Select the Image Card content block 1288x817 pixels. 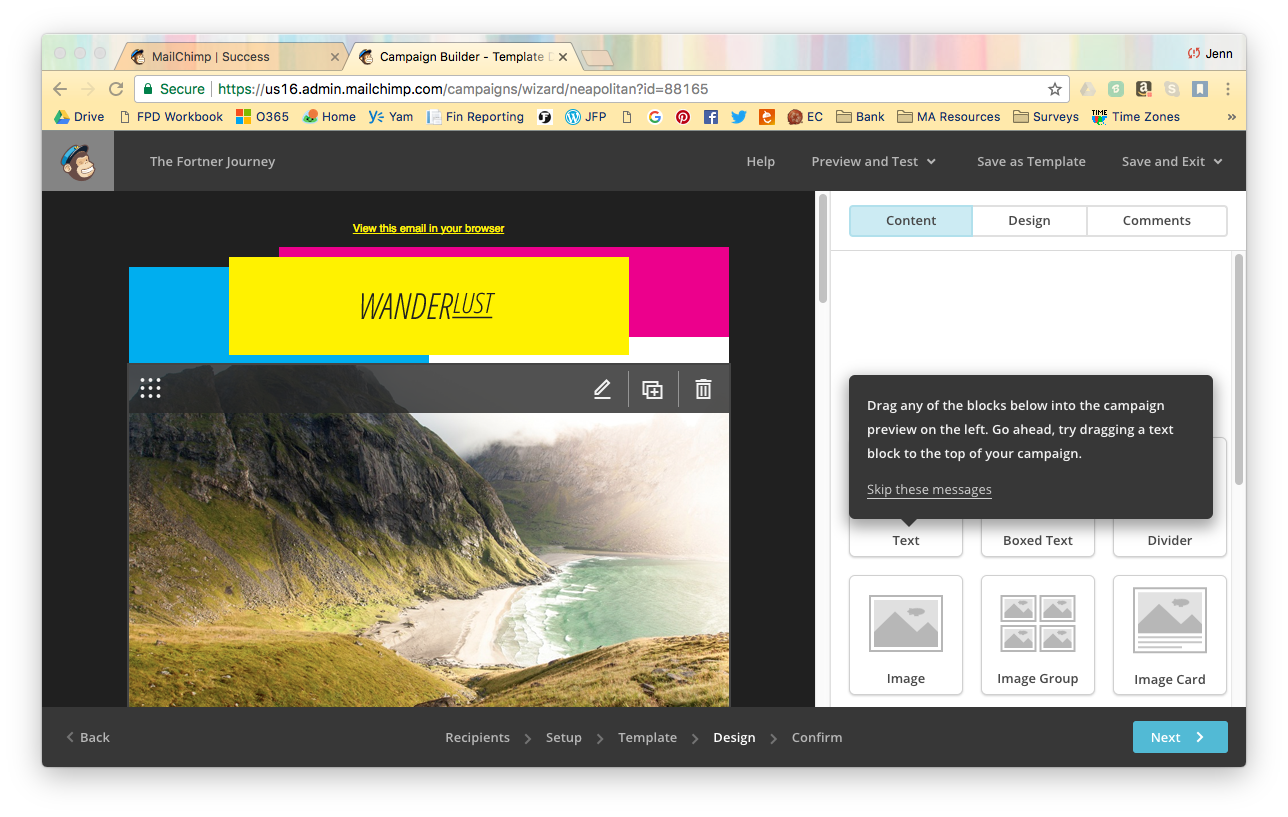1169,635
